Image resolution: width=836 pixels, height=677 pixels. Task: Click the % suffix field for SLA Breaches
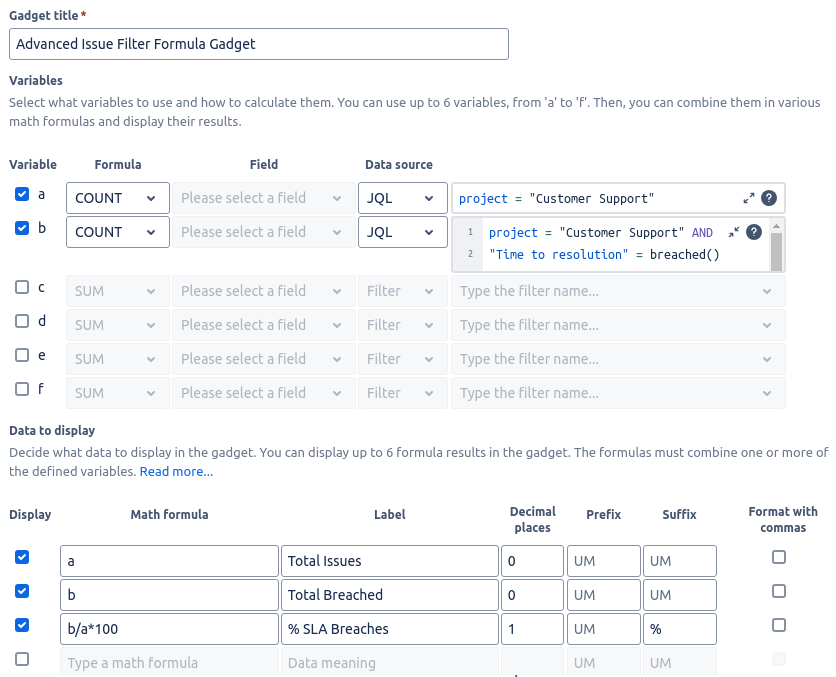pos(680,629)
